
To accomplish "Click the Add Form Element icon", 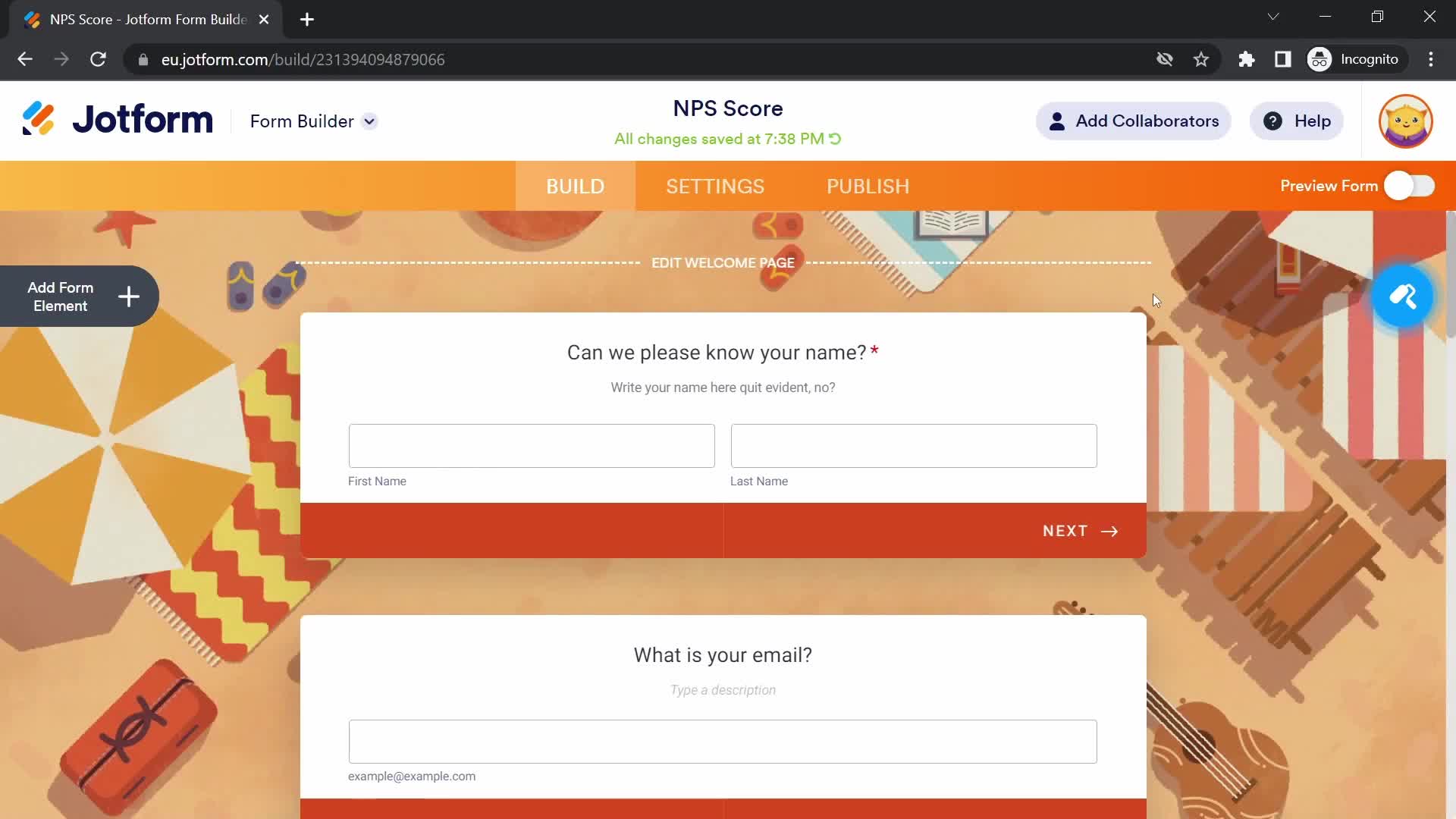I will click(128, 296).
